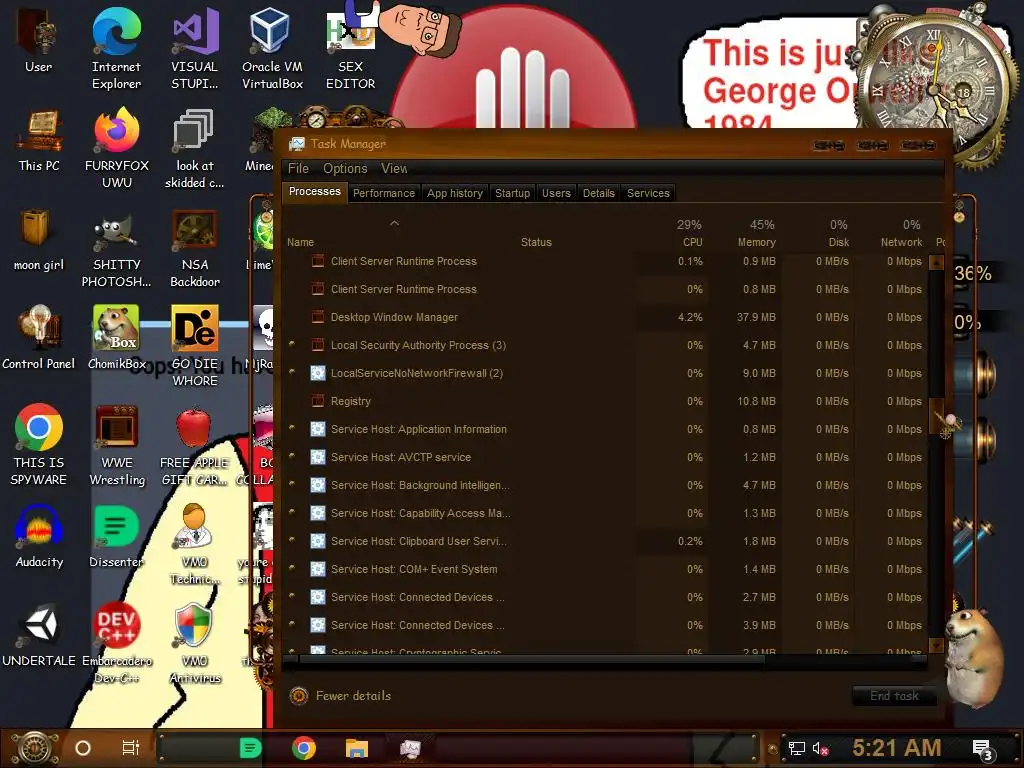Open Internet Explorer Edge shortcut
1024x768 pixels.
pyautogui.click(x=116, y=48)
